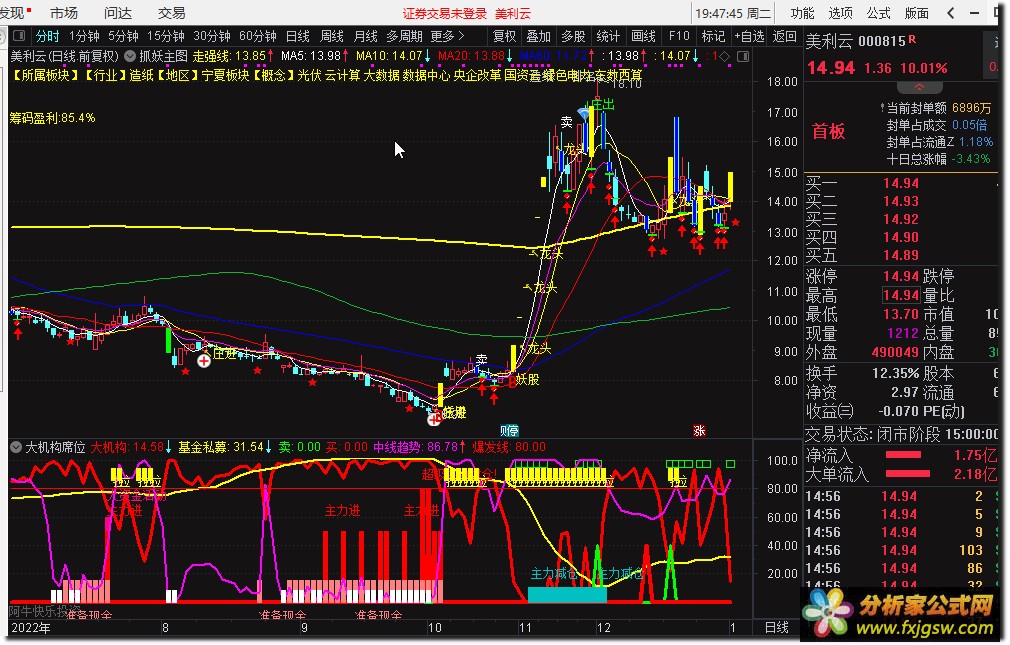Click the 14:56 trade row with volume 86
The image size is (1010, 645).
(900, 568)
